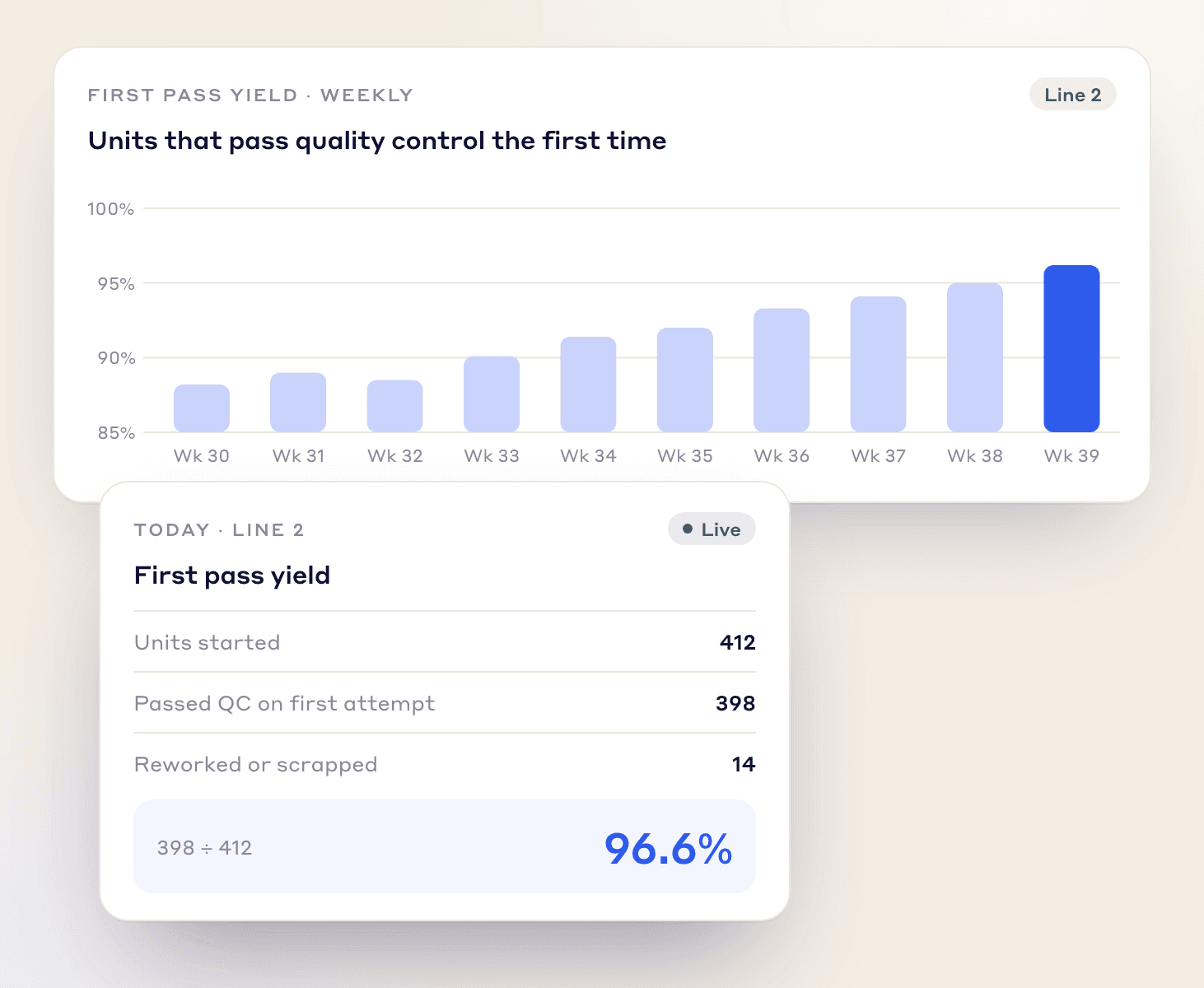Select the Wk 38 bar
This screenshot has height=988, width=1204.
(x=975, y=357)
